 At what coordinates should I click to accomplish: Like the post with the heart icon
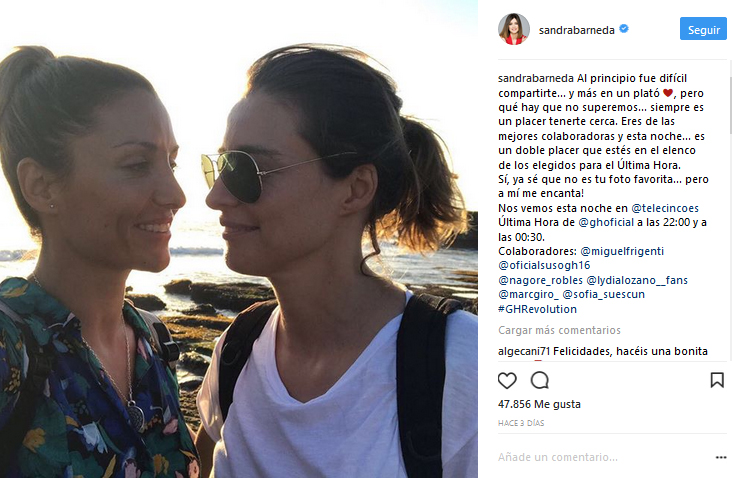click(x=507, y=380)
